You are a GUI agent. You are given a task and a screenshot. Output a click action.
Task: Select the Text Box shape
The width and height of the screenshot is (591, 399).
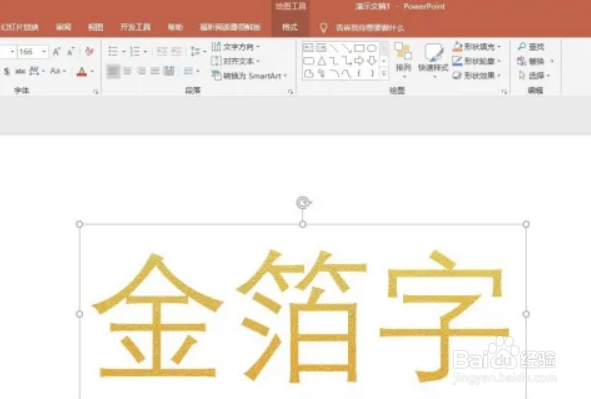tap(308, 48)
